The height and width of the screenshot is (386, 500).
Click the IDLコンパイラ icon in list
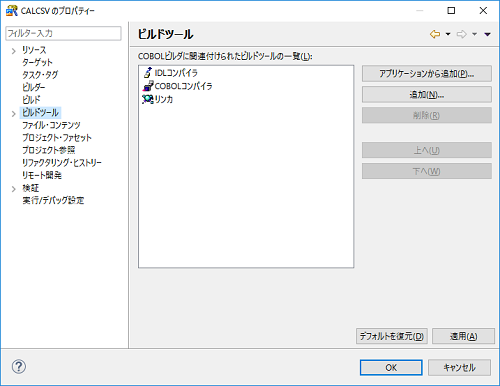148,73
